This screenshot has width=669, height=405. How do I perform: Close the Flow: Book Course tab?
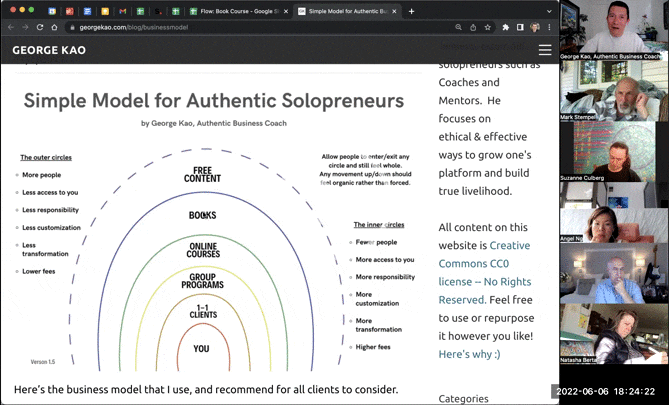(x=286, y=12)
